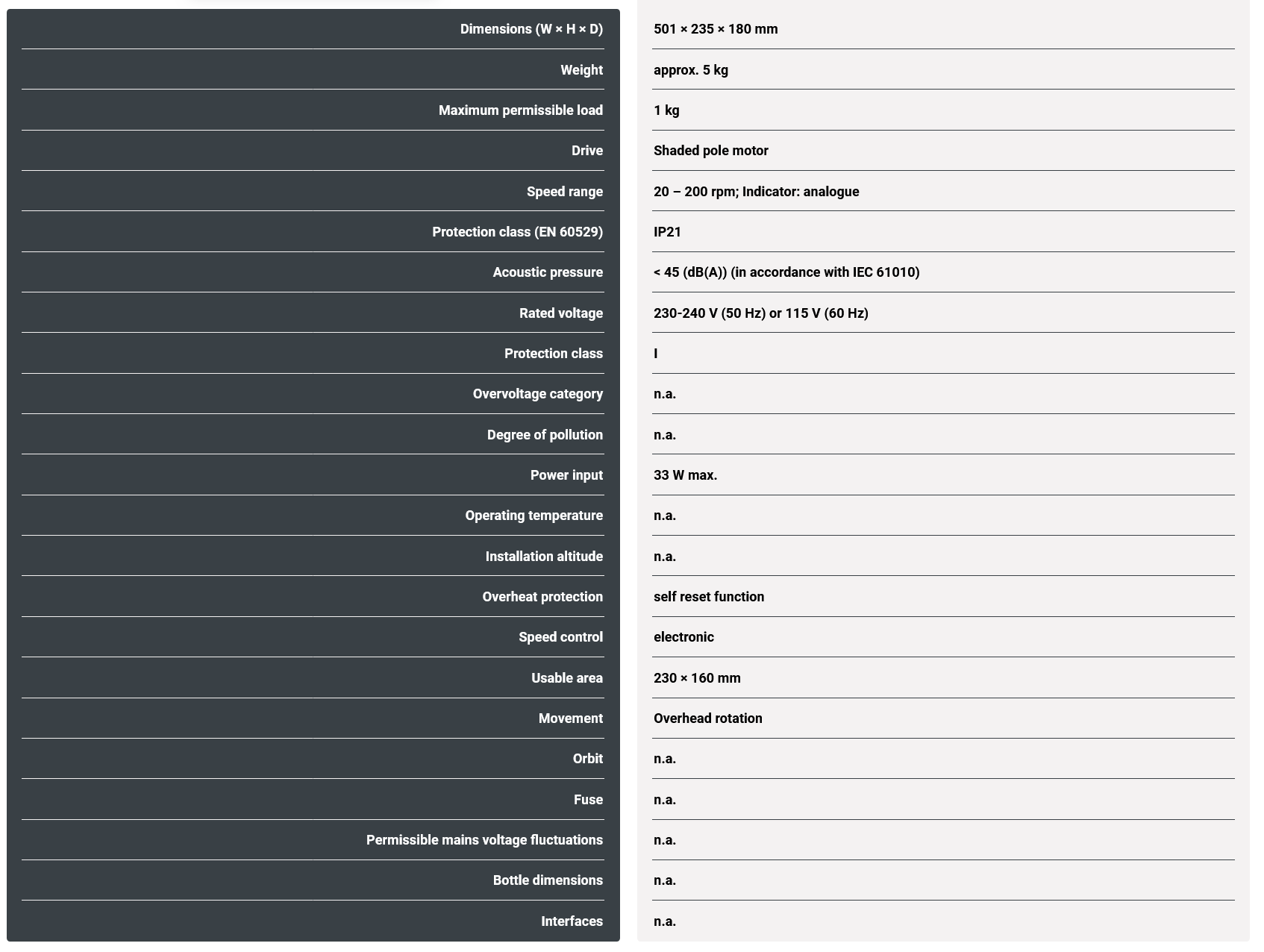The height and width of the screenshot is (952, 1264).
Task: Click the "Maximum permissible load" label
Action: tap(520, 110)
